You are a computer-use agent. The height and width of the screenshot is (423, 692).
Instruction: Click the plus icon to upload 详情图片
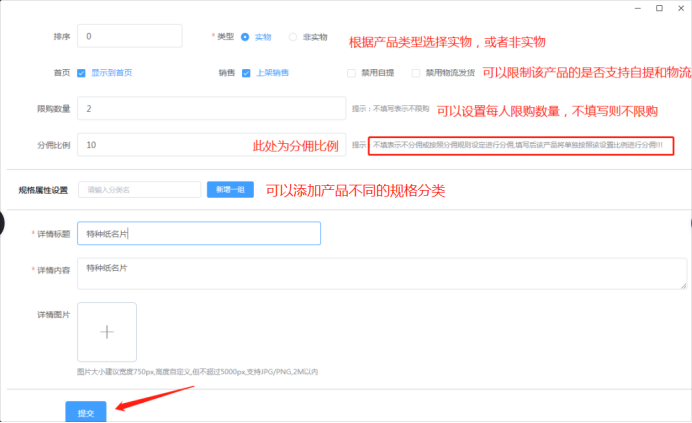point(107,331)
